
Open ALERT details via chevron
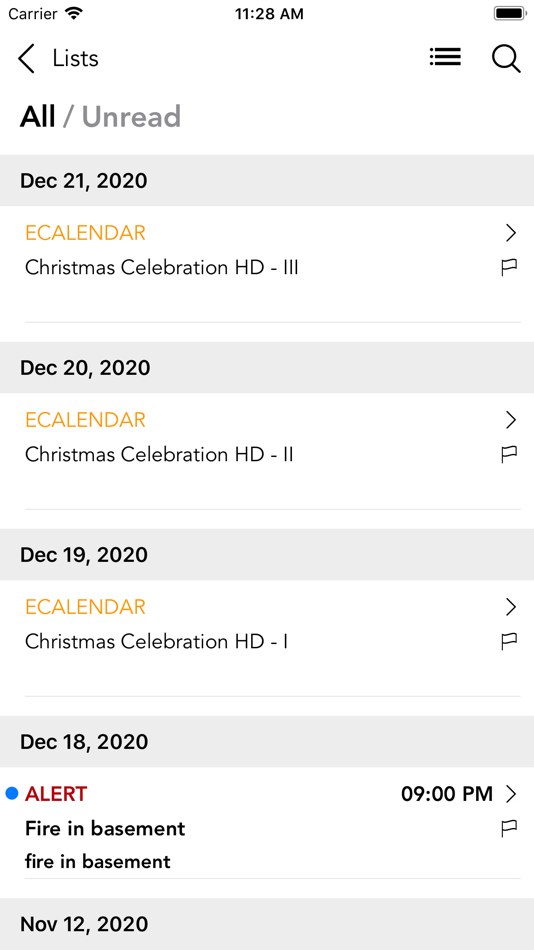click(511, 794)
